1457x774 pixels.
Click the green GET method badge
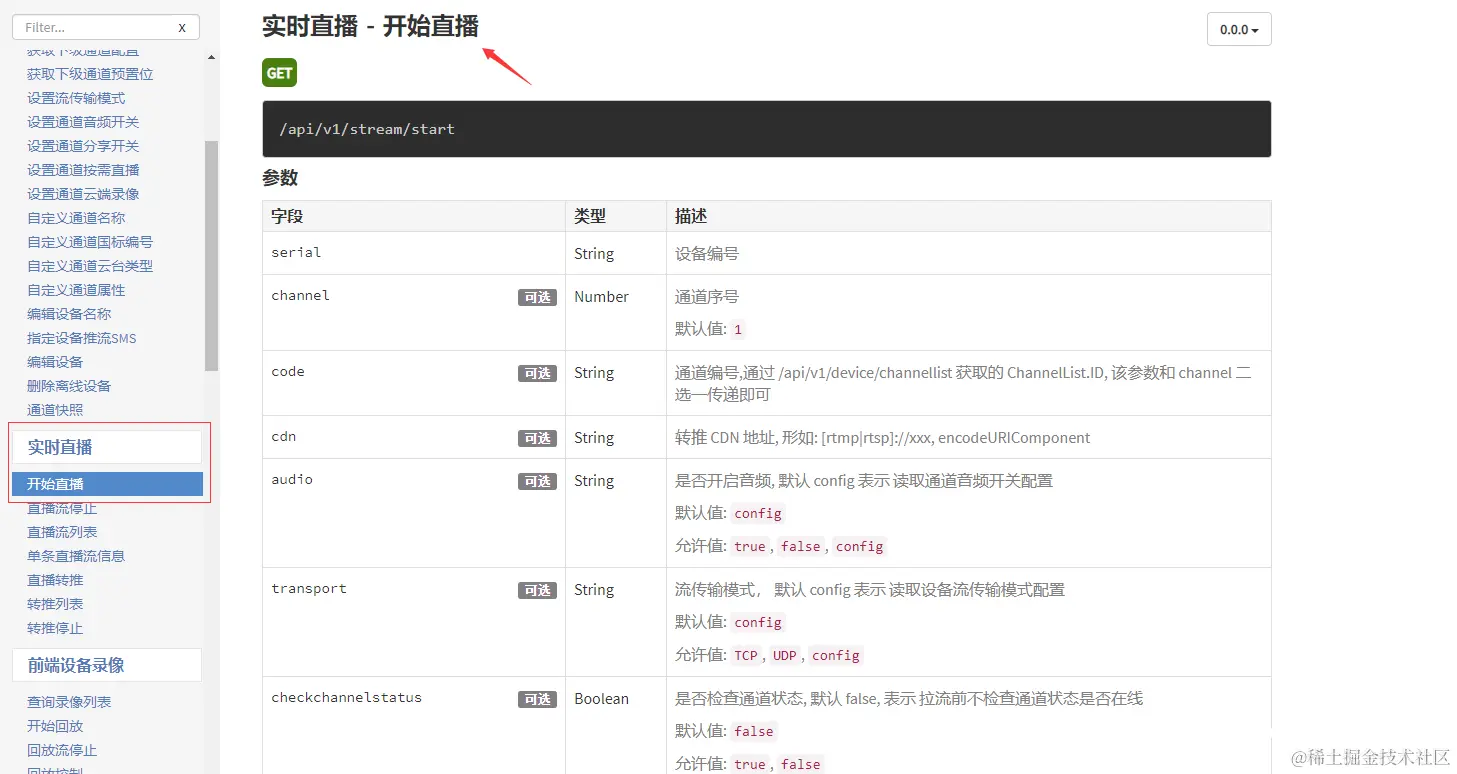[279, 73]
